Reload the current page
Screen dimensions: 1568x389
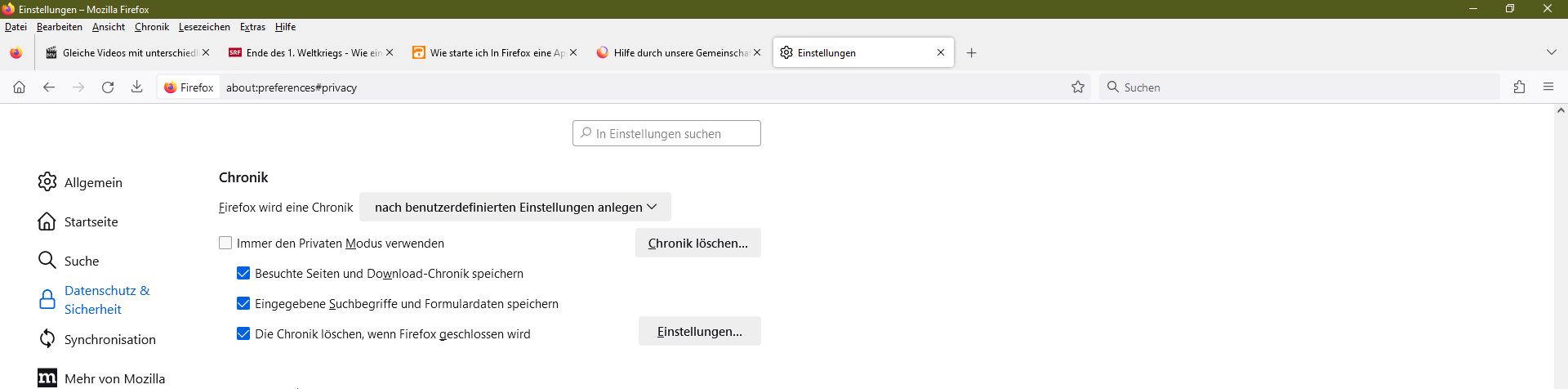[108, 87]
